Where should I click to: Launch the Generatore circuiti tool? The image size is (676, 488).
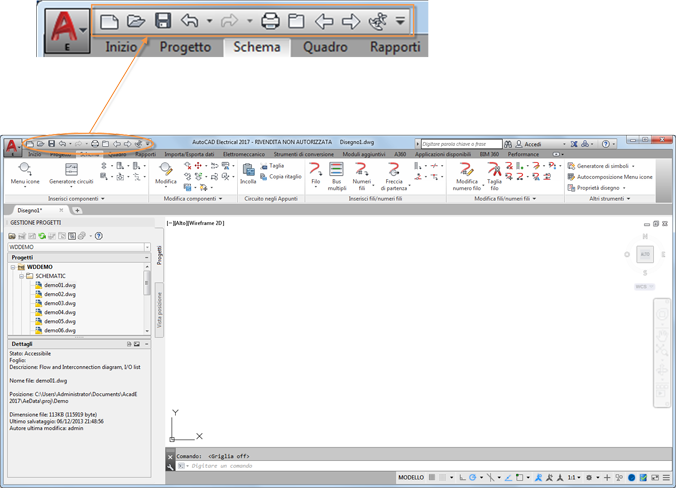tap(71, 174)
